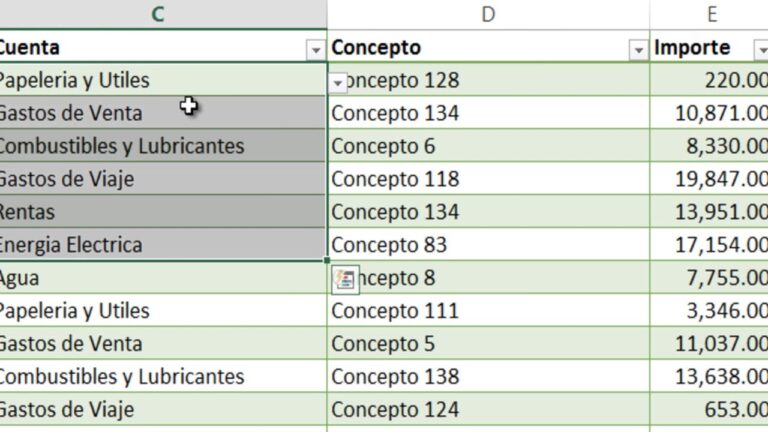Select column D header

488,14
